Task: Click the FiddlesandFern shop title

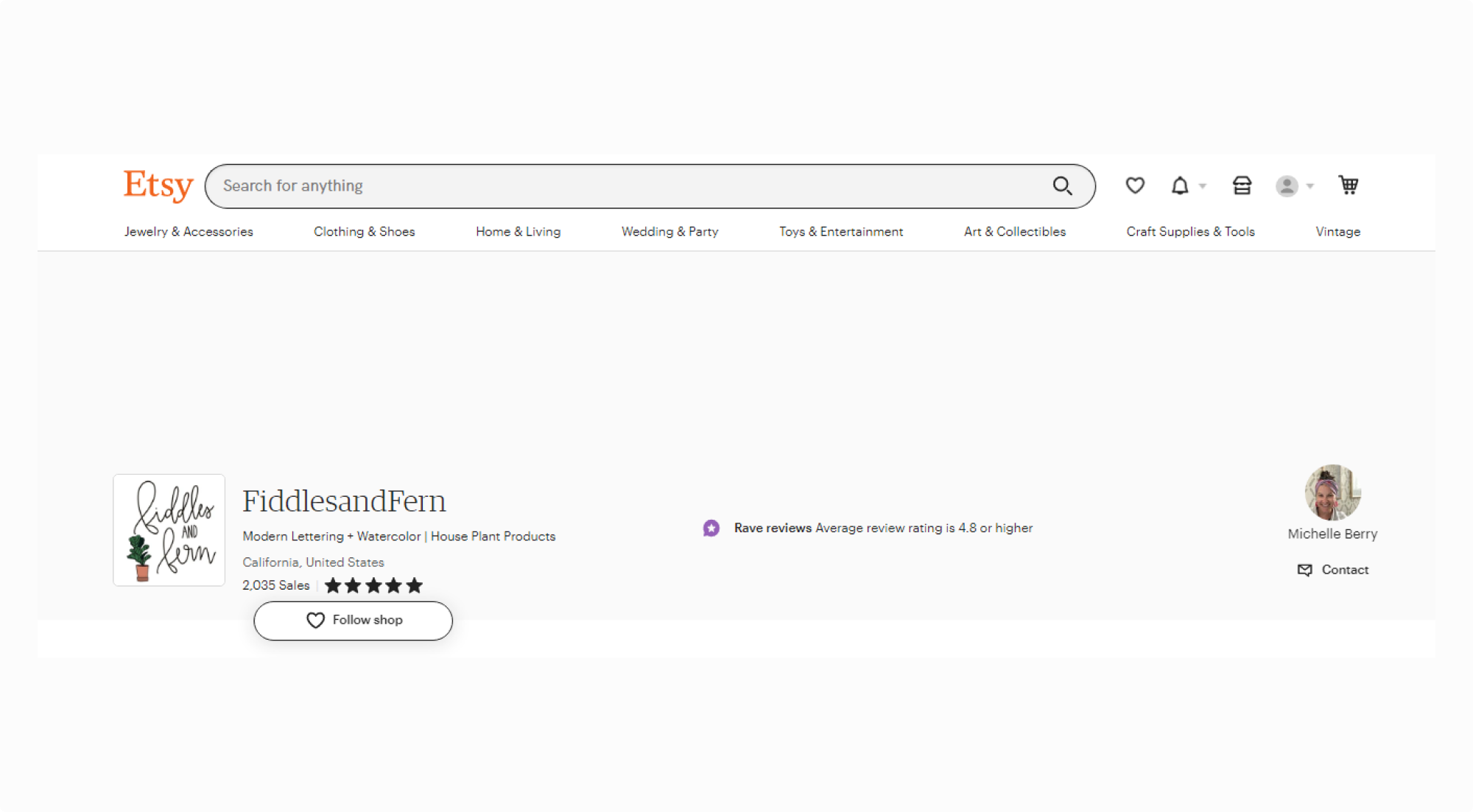Action: 344,501
